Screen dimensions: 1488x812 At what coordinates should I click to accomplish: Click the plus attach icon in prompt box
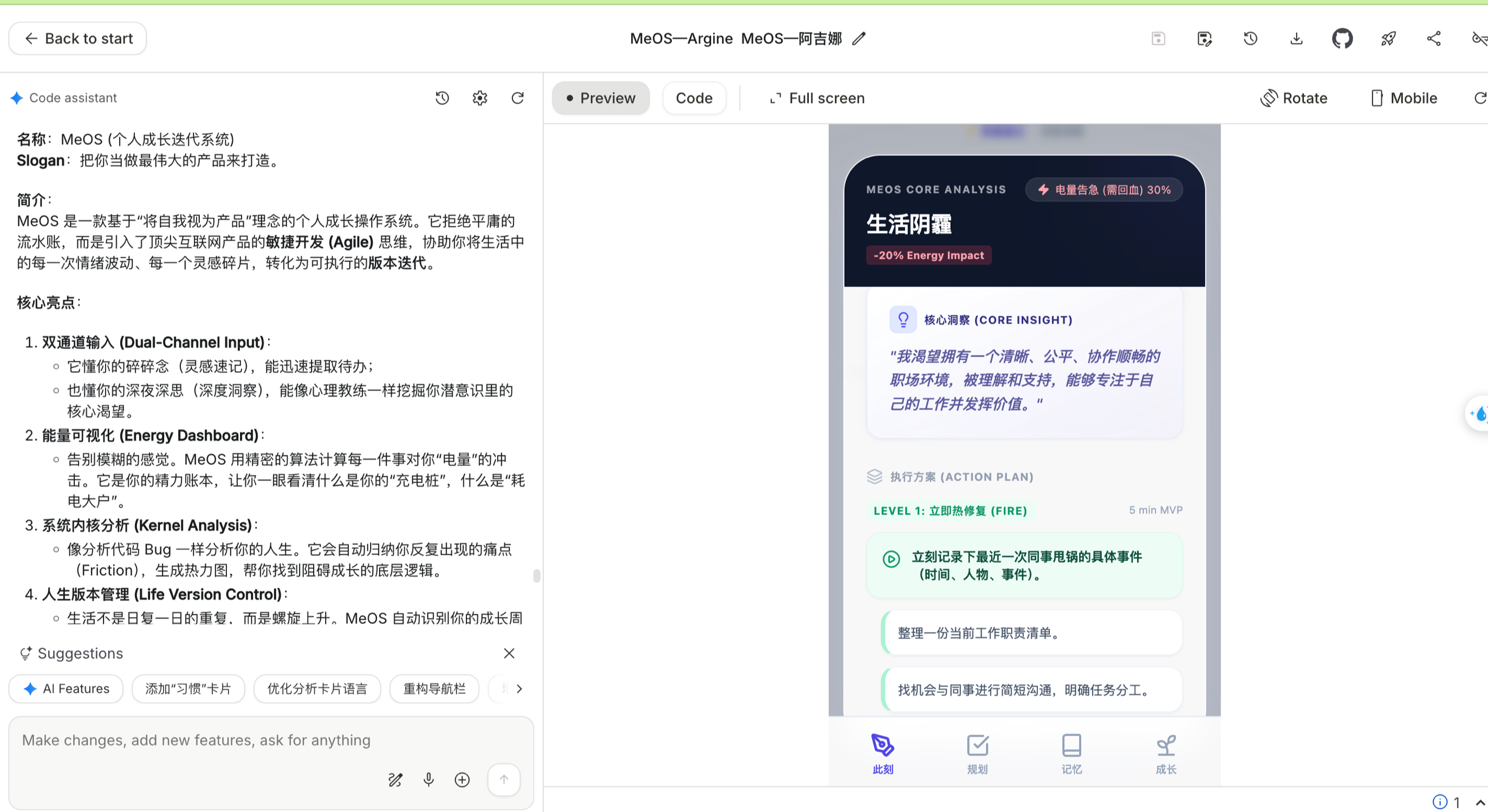(x=462, y=779)
